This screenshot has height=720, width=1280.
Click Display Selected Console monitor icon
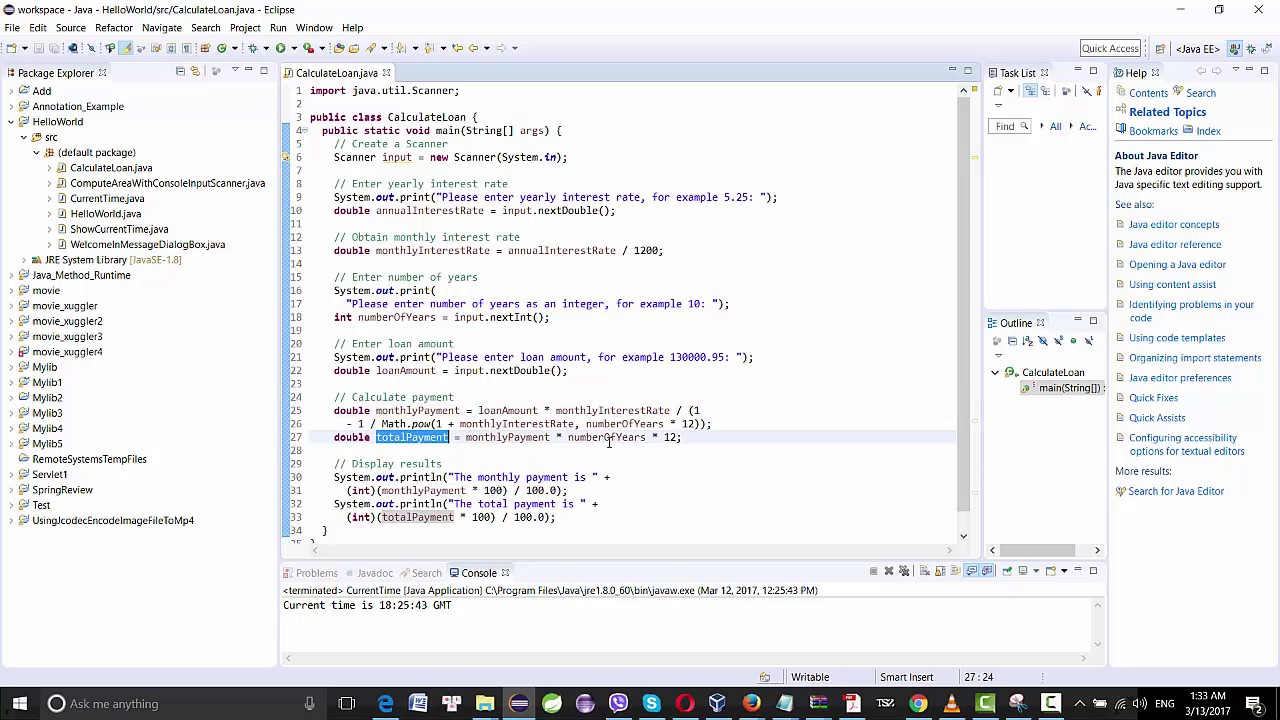tap(1022, 571)
